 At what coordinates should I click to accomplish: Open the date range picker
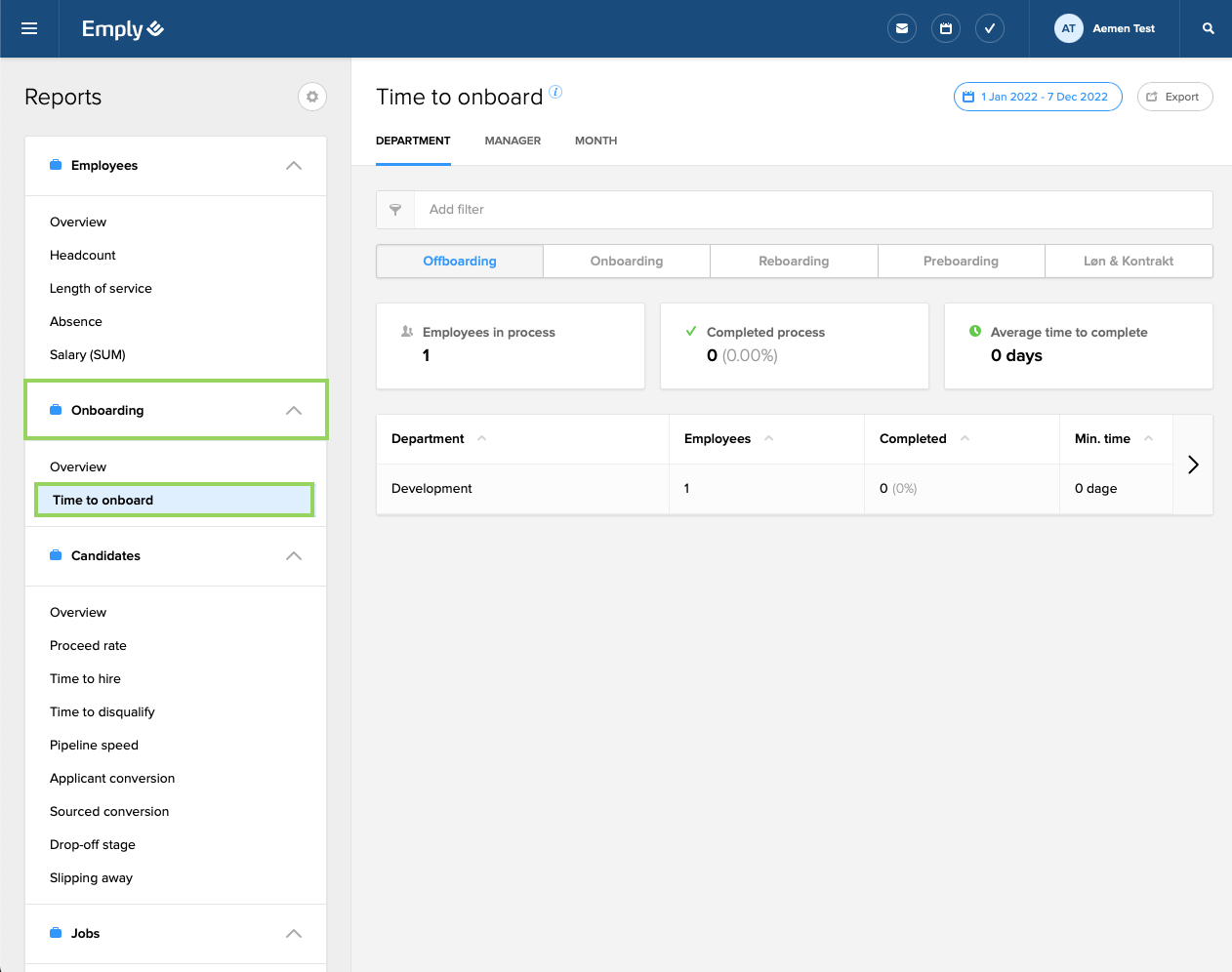(x=1037, y=97)
